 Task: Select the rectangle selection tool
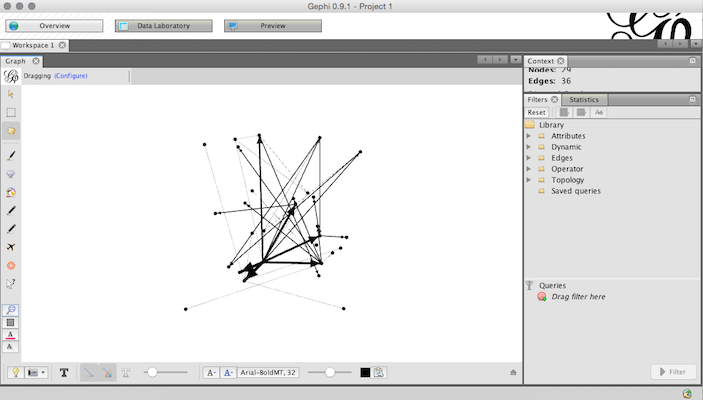coord(11,112)
